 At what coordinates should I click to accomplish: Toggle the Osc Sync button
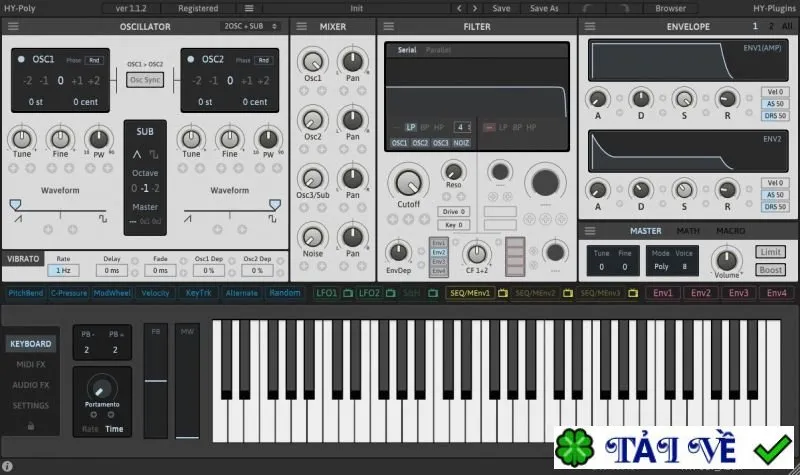[x=145, y=80]
